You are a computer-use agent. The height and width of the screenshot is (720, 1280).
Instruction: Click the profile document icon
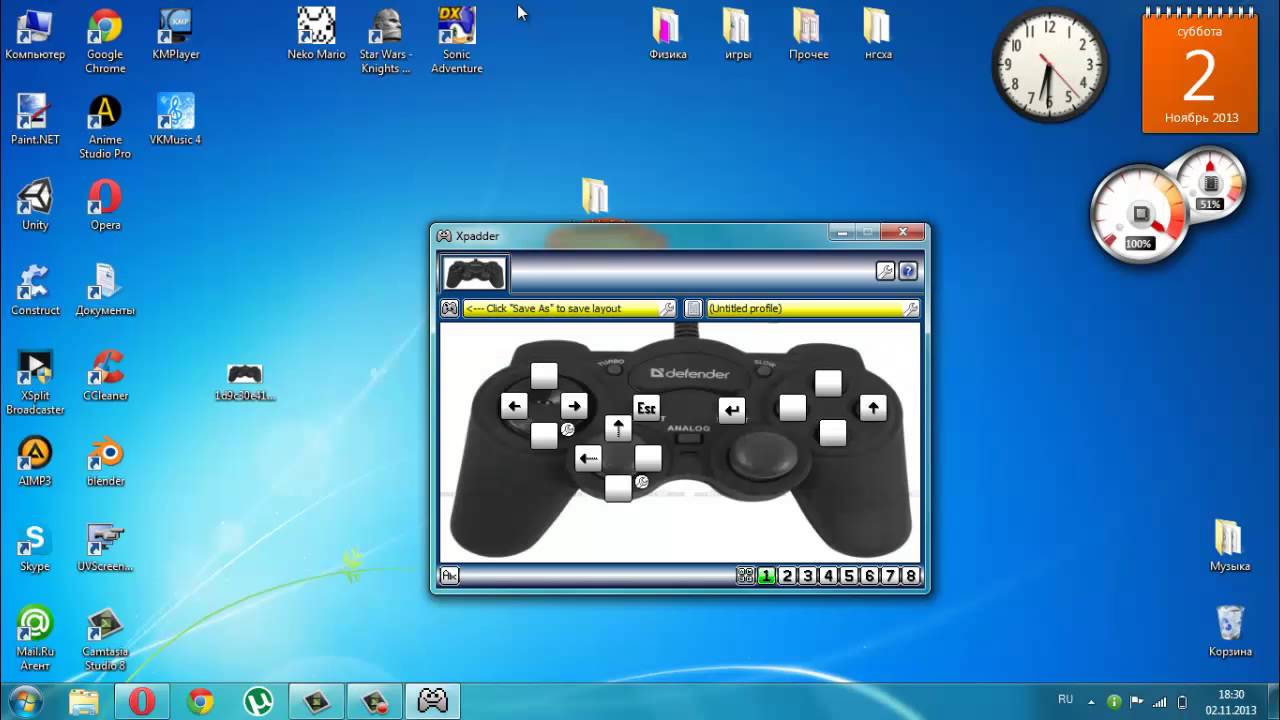pos(693,309)
